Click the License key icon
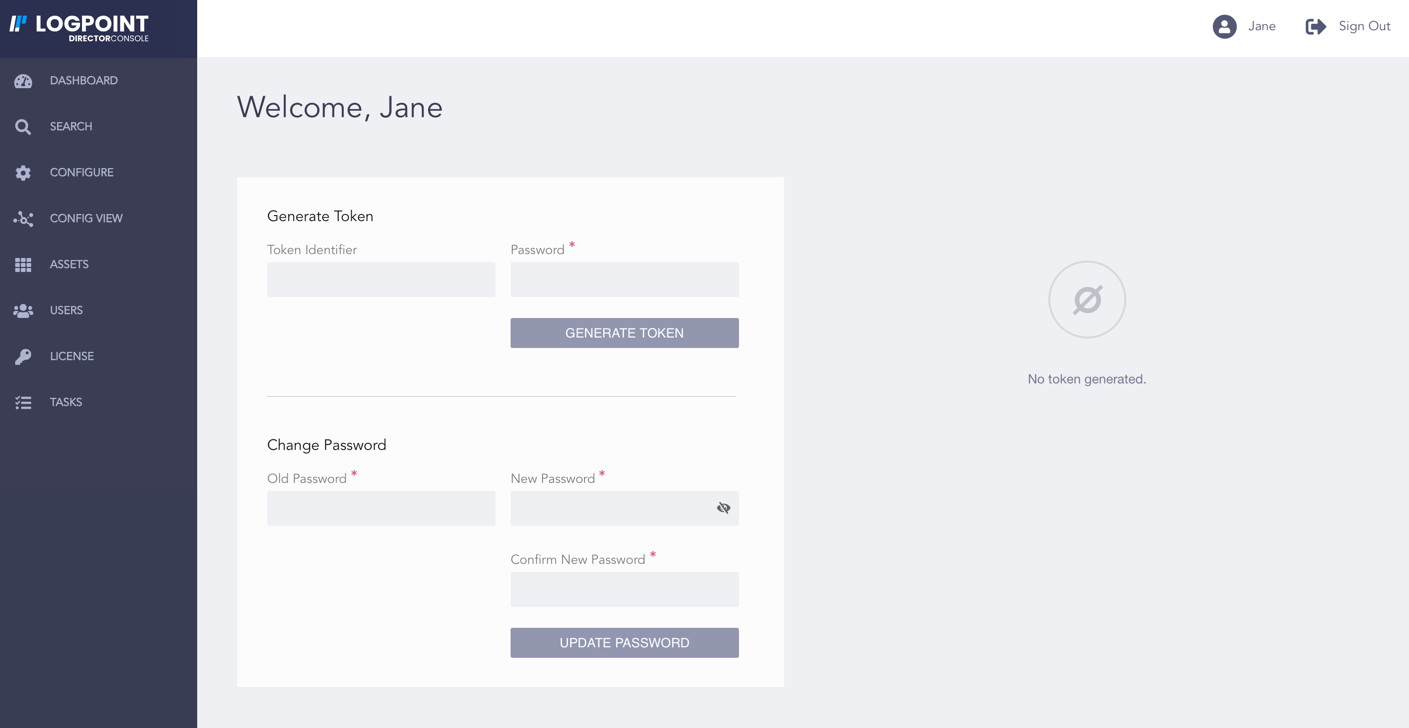 click(x=23, y=357)
